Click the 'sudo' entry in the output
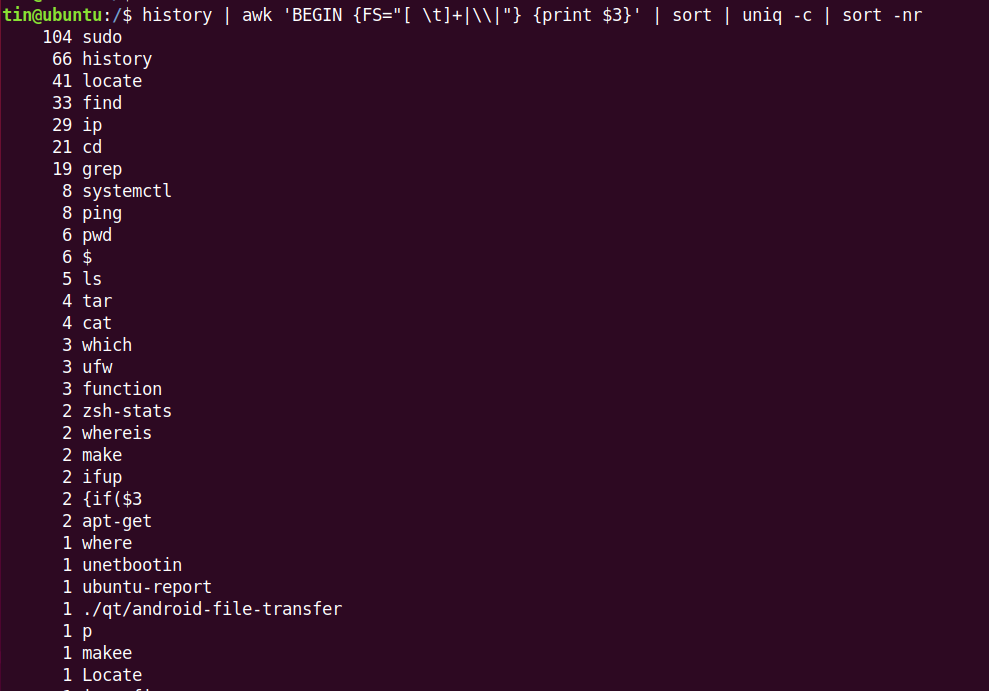The image size is (989, 691). 102,37
